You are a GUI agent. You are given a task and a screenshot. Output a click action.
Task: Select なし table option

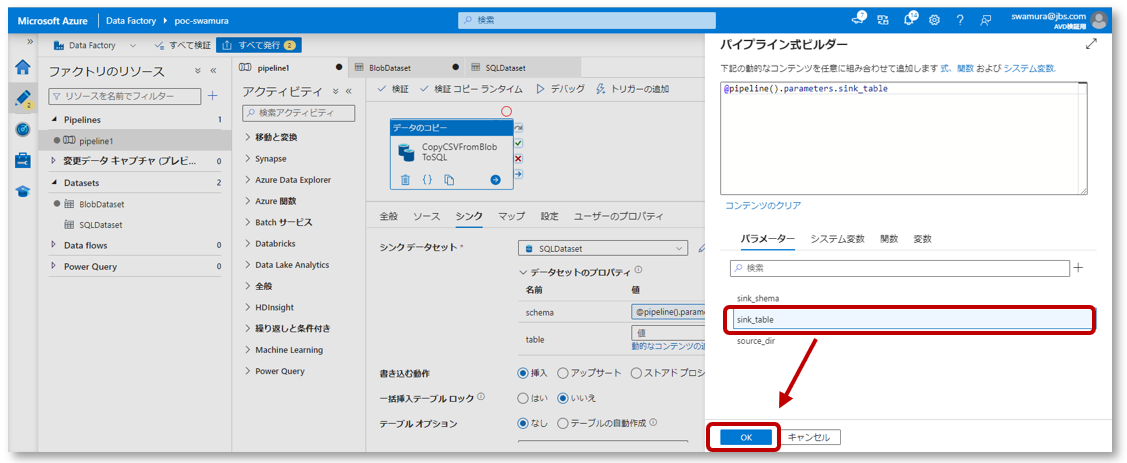tap(523, 423)
